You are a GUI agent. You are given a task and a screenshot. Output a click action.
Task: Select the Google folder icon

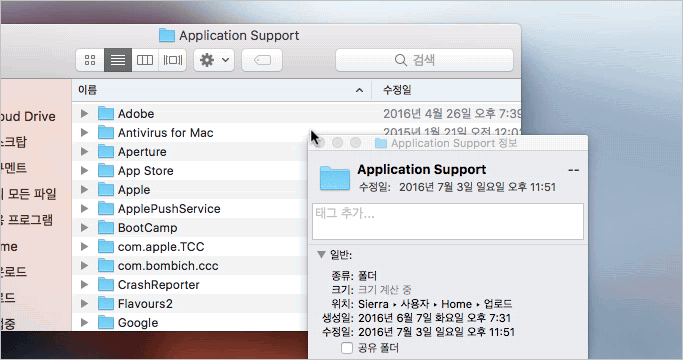pos(105,323)
